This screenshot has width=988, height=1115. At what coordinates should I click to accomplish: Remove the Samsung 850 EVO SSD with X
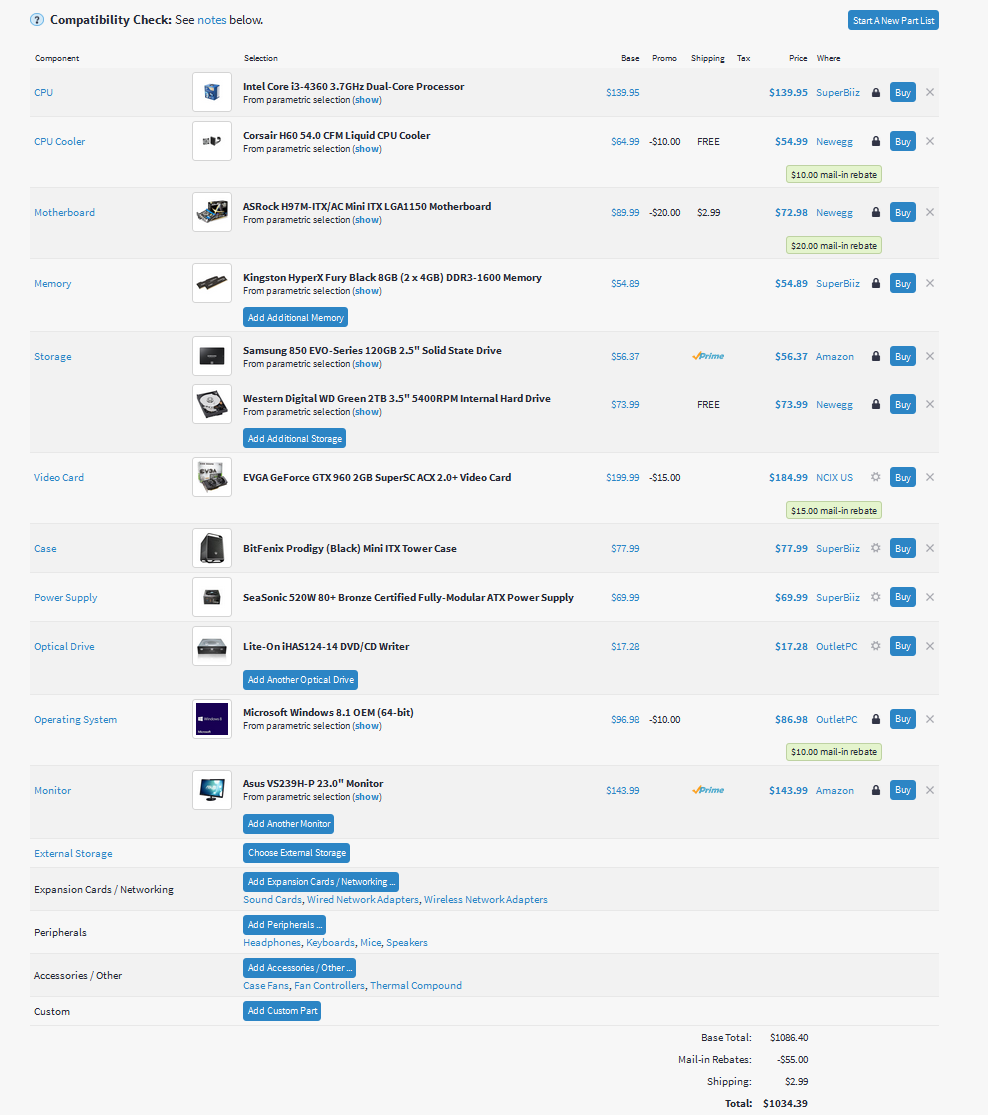[x=930, y=356]
